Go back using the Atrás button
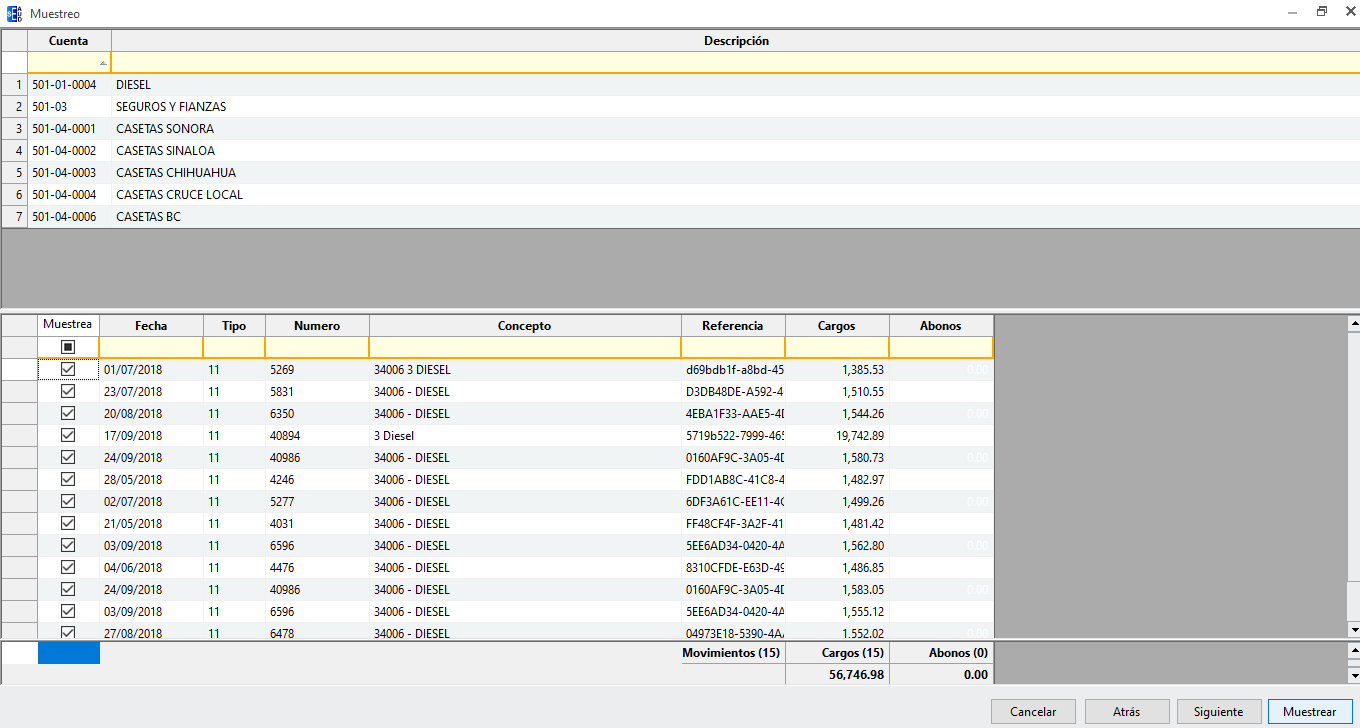 point(1126,712)
